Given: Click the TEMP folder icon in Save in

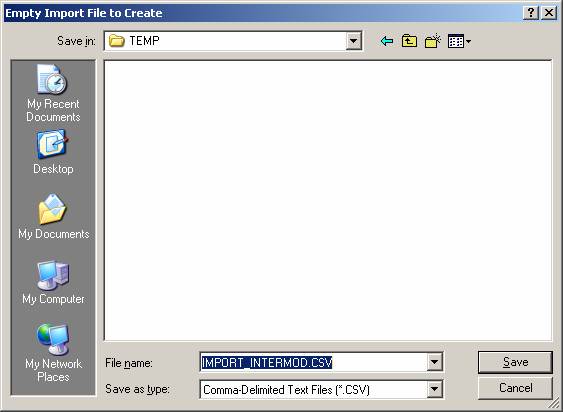Looking at the screenshot, I should click(117, 41).
